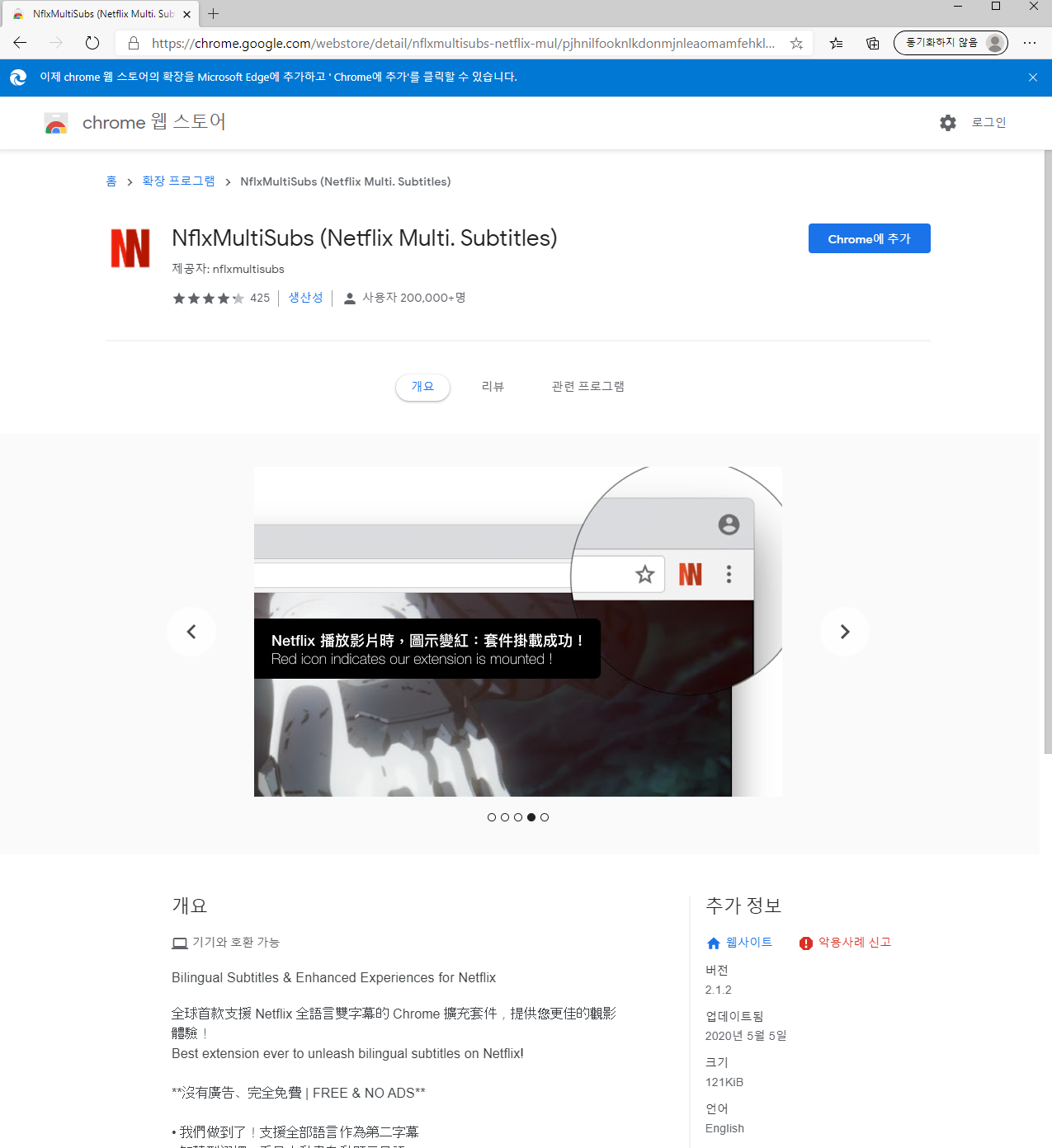The width and height of the screenshot is (1052, 1148).
Task: Click size value 121KiB
Action: click(724, 1082)
